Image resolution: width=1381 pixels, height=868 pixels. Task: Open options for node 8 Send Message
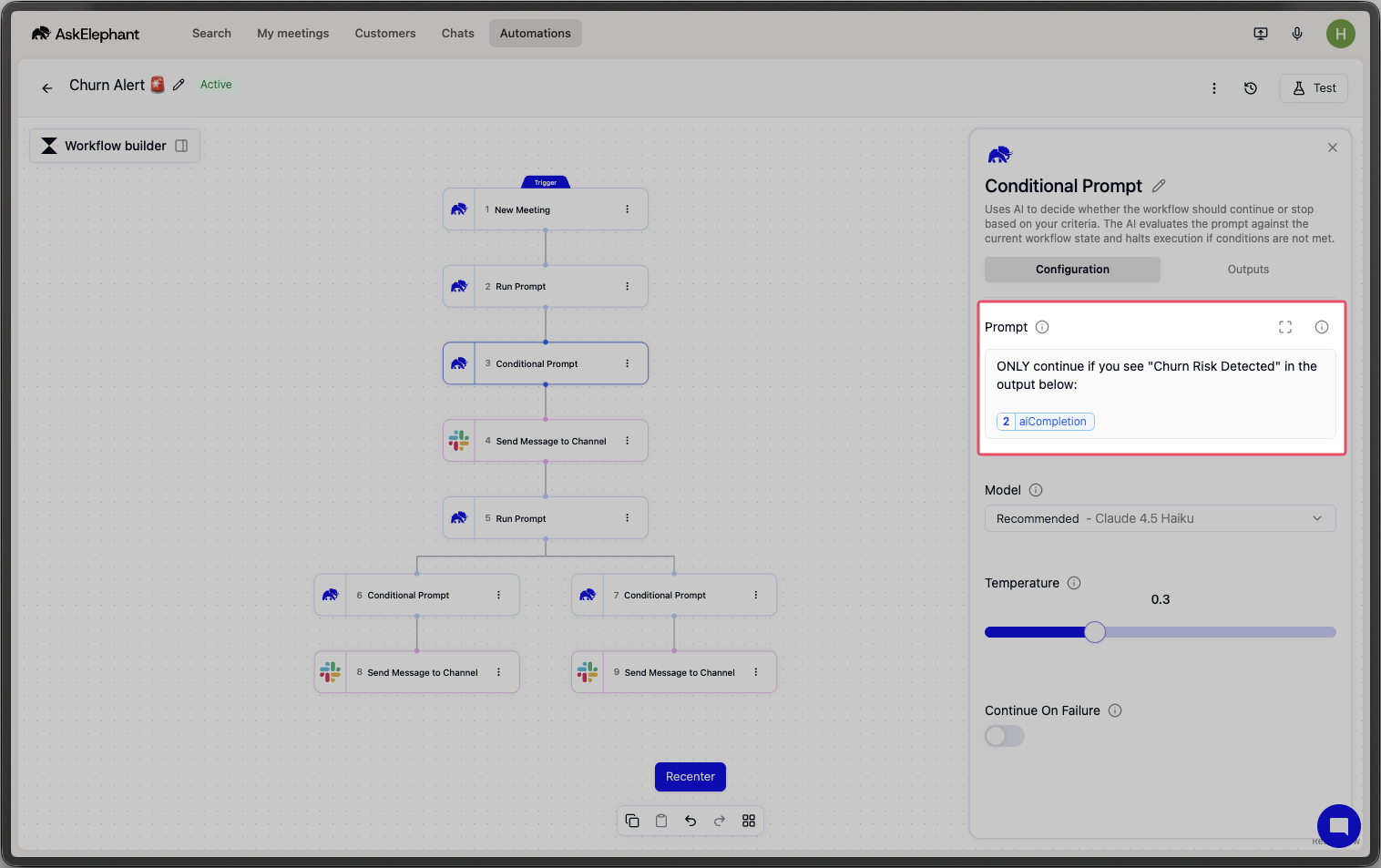(498, 672)
